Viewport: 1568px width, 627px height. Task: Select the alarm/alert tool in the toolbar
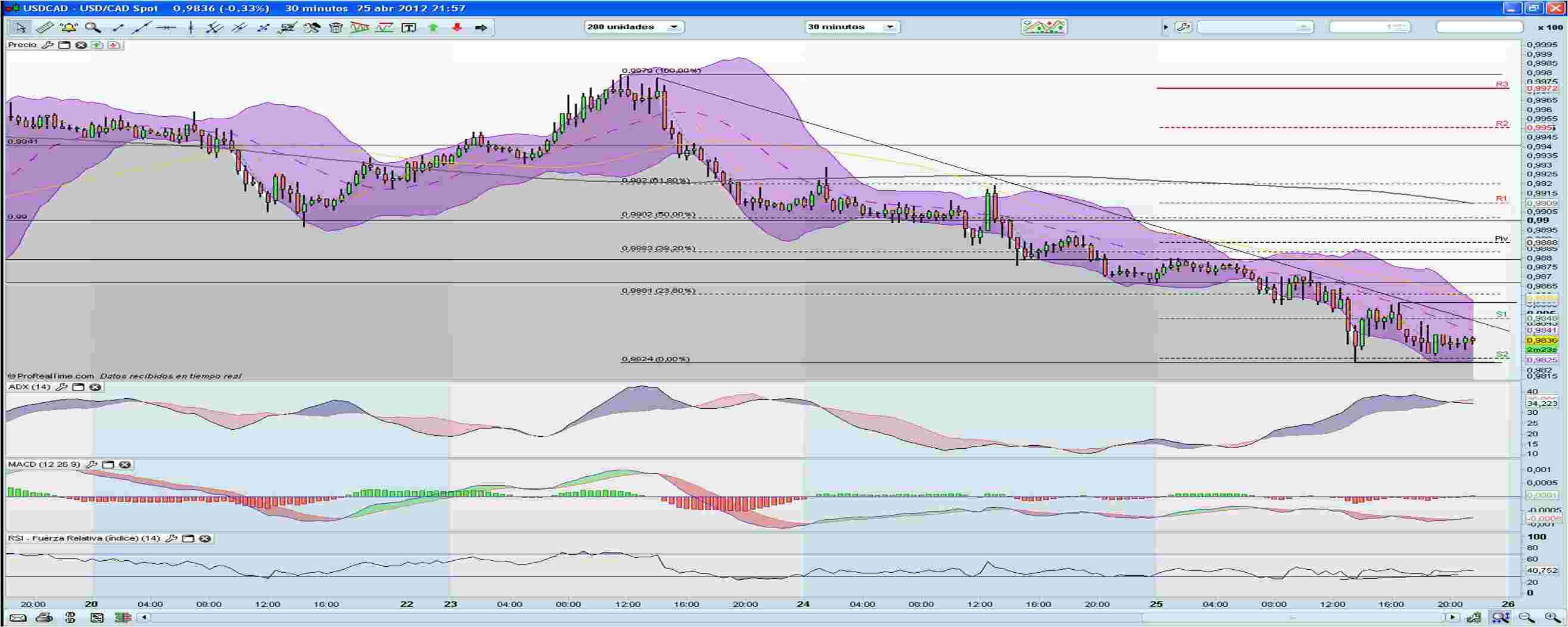(x=69, y=27)
